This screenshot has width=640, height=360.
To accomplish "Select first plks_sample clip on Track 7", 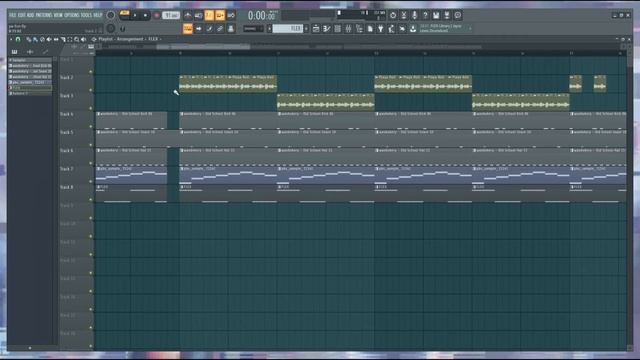I will click(131, 175).
